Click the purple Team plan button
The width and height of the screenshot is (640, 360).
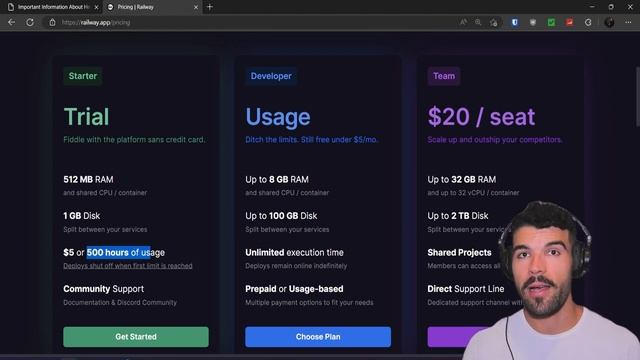[459, 337]
